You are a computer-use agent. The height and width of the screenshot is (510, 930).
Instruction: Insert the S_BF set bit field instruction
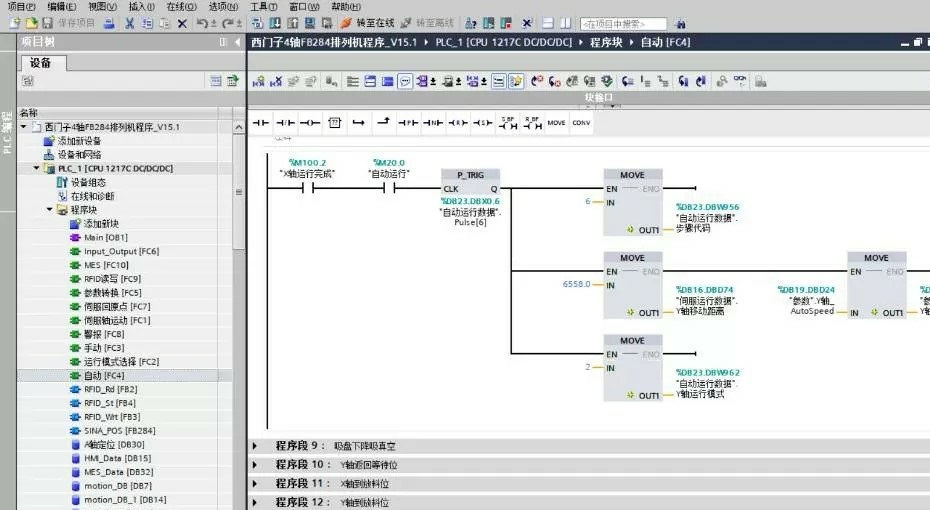[x=507, y=123]
